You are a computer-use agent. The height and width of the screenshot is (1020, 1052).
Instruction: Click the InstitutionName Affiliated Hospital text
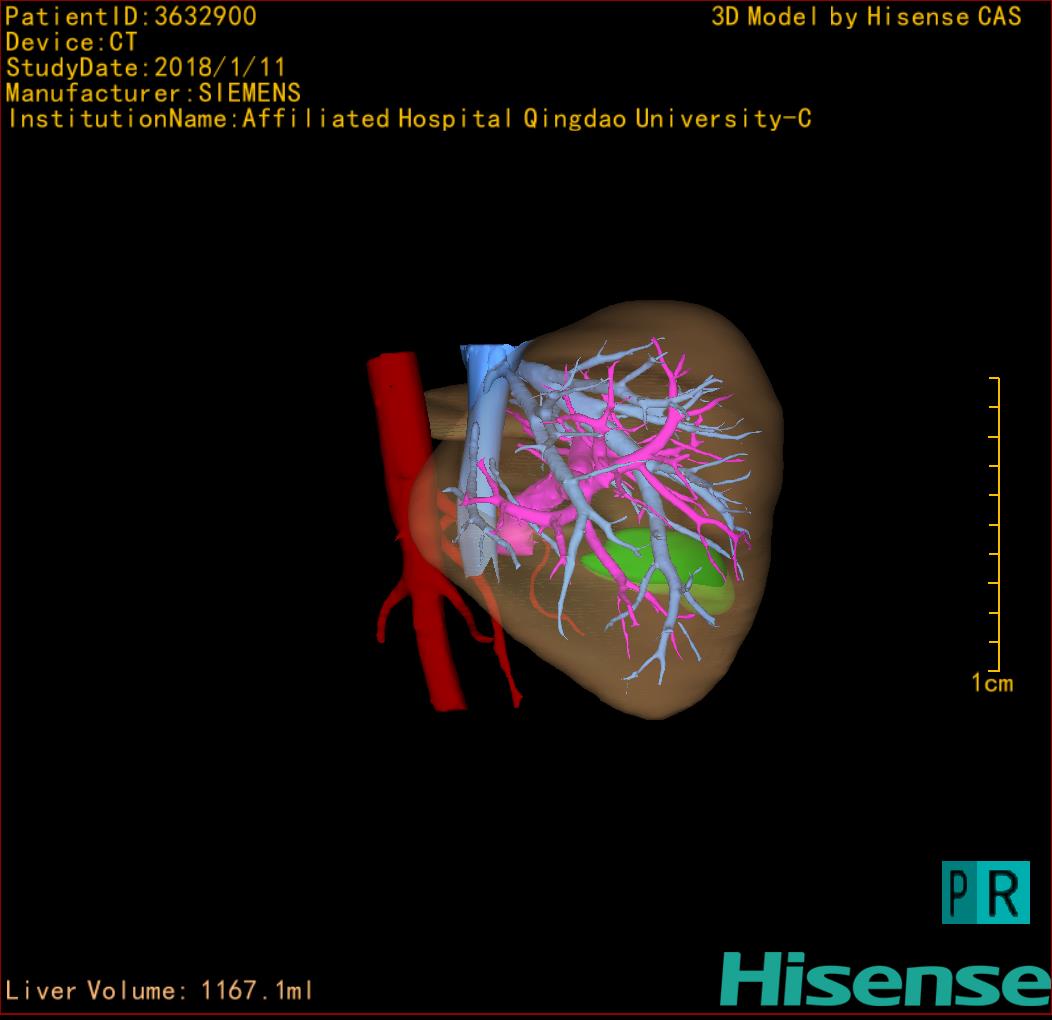pos(409,119)
